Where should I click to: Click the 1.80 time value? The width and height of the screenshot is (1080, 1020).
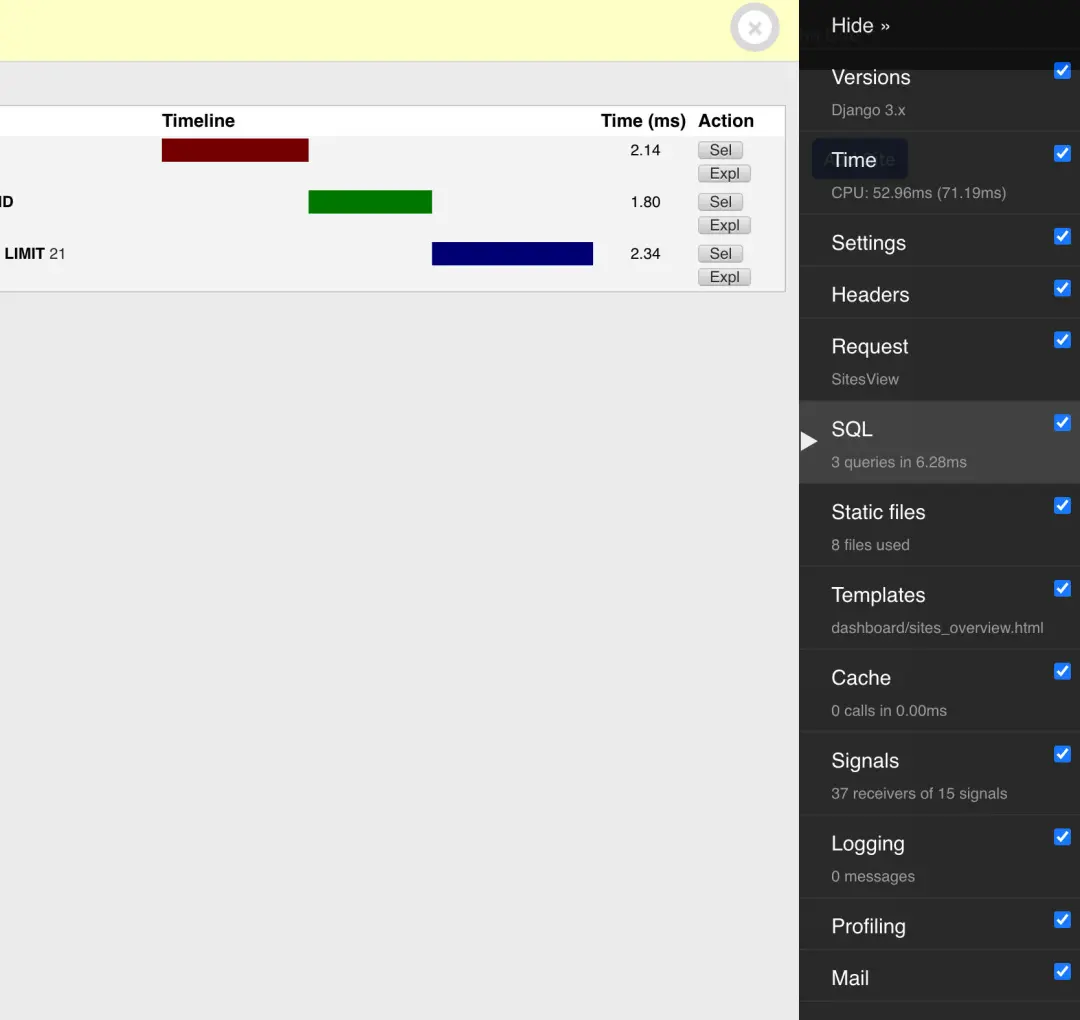[645, 202]
